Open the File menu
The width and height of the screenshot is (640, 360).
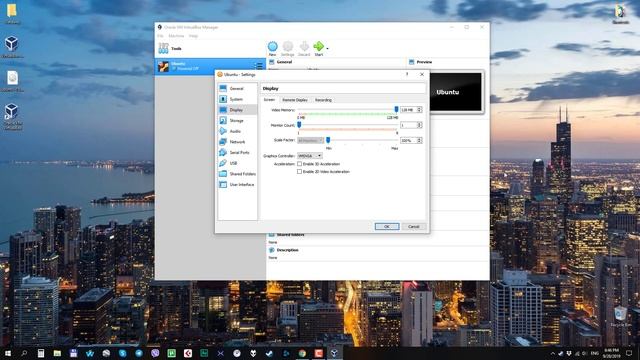click(x=160, y=36)
